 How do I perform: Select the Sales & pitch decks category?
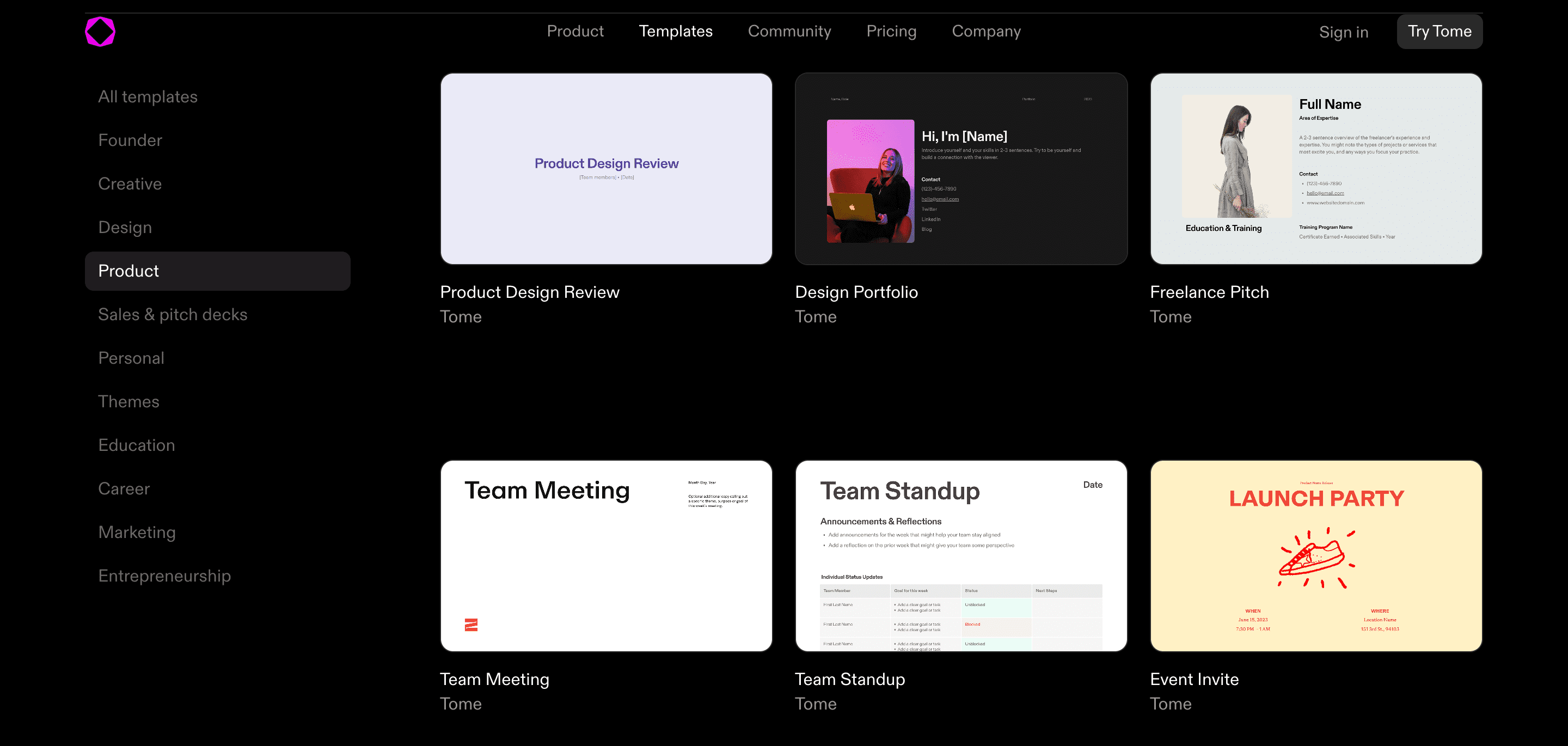(x=173, y=314)
